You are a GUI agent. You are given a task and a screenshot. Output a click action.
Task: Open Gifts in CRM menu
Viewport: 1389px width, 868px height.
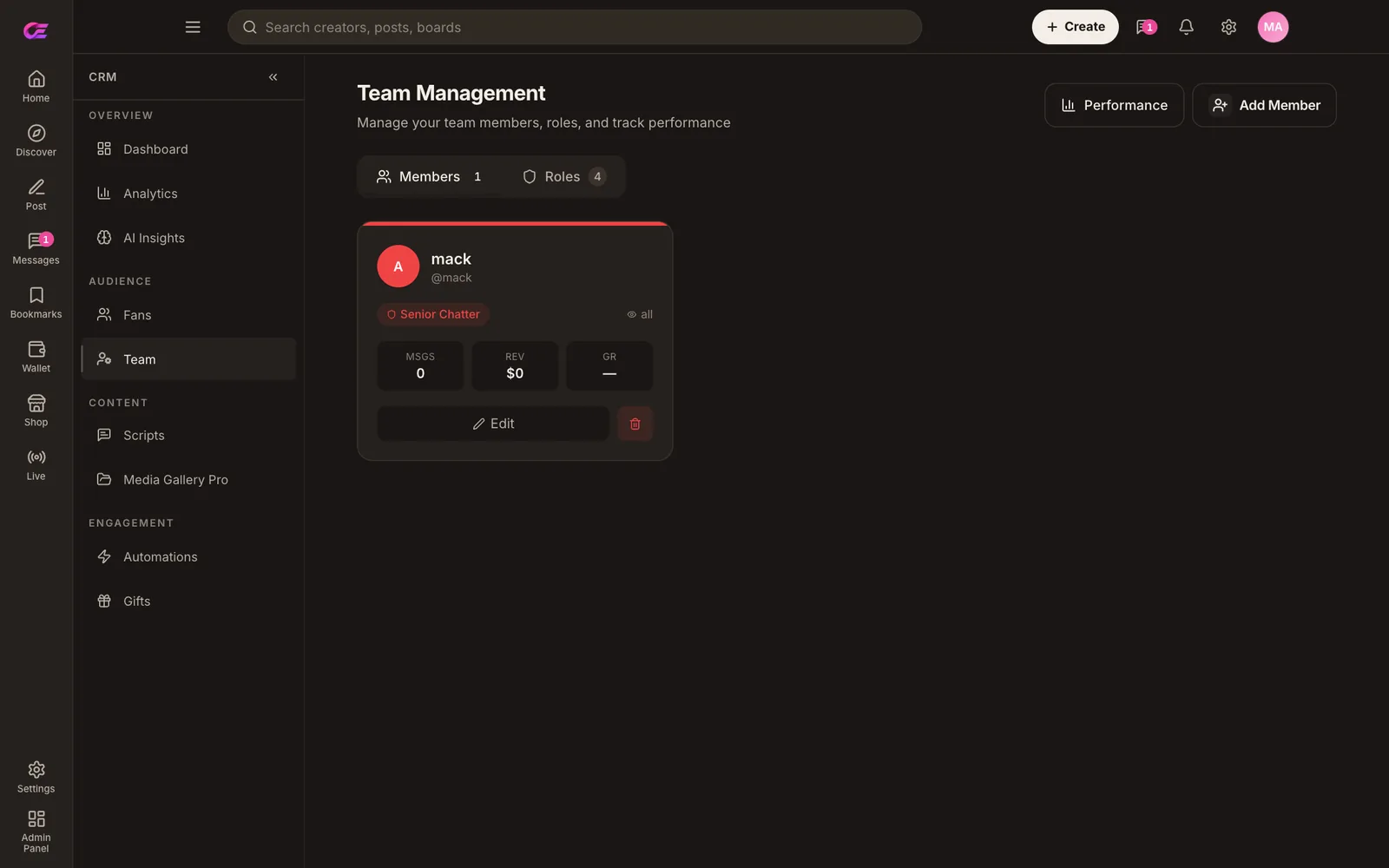tap(188, 601)
